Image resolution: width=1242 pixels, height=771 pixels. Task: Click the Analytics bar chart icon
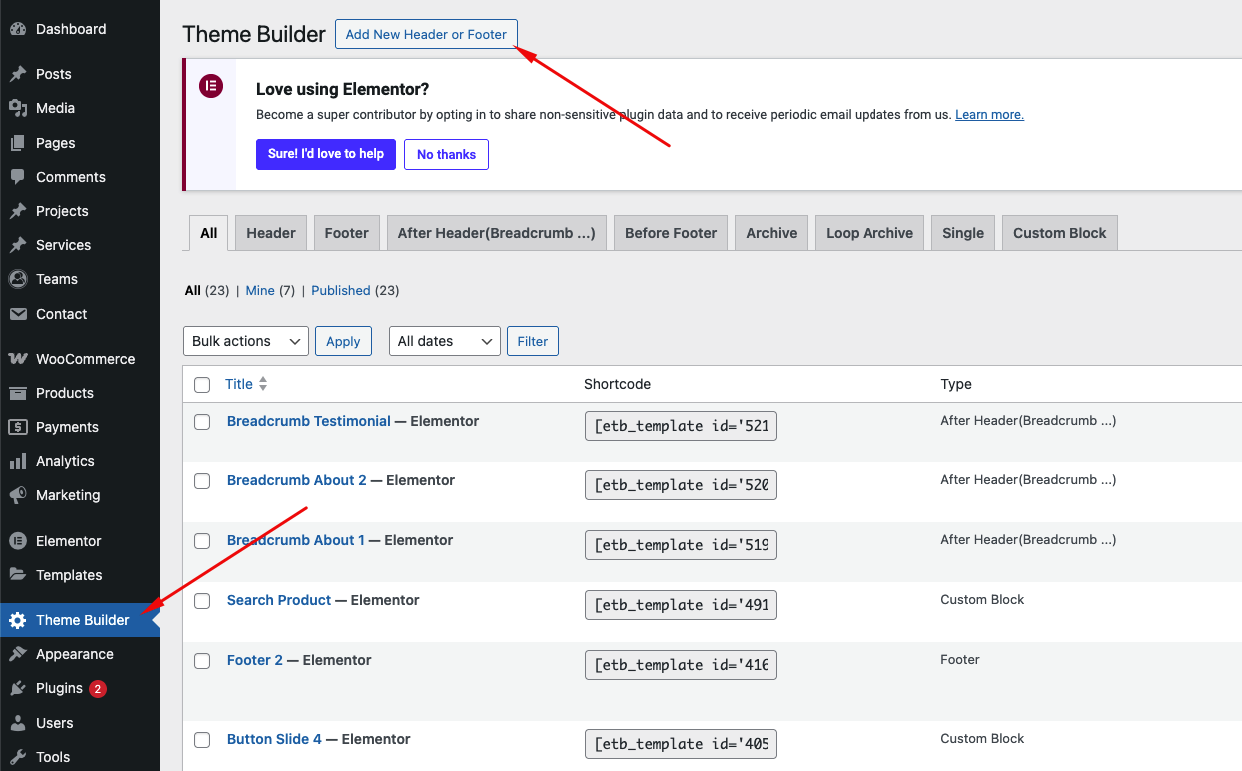click(x=17, y=461)
